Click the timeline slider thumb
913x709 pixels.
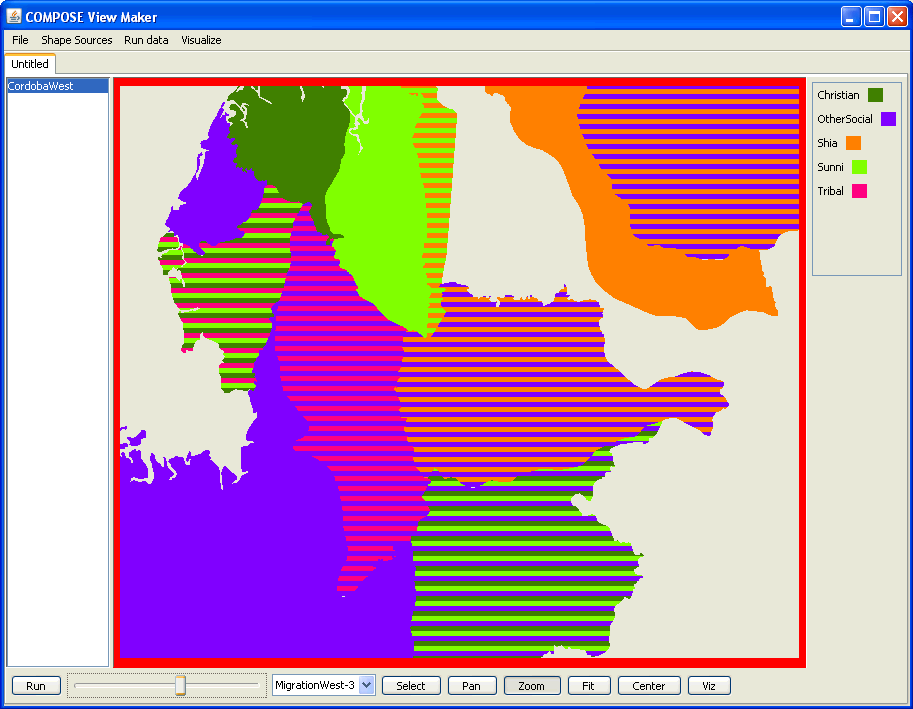click(x=181, y=685)
